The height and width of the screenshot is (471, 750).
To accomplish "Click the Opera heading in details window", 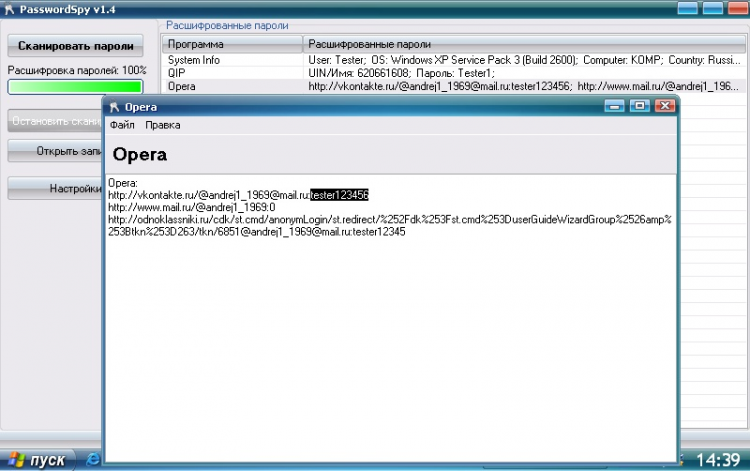I will tap(140, 154).
